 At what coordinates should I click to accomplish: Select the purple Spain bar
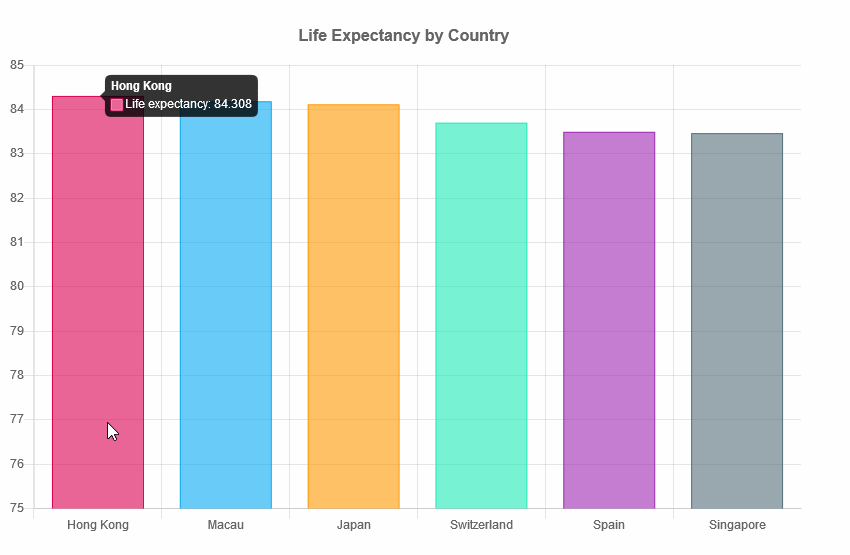tap(609, 320)
